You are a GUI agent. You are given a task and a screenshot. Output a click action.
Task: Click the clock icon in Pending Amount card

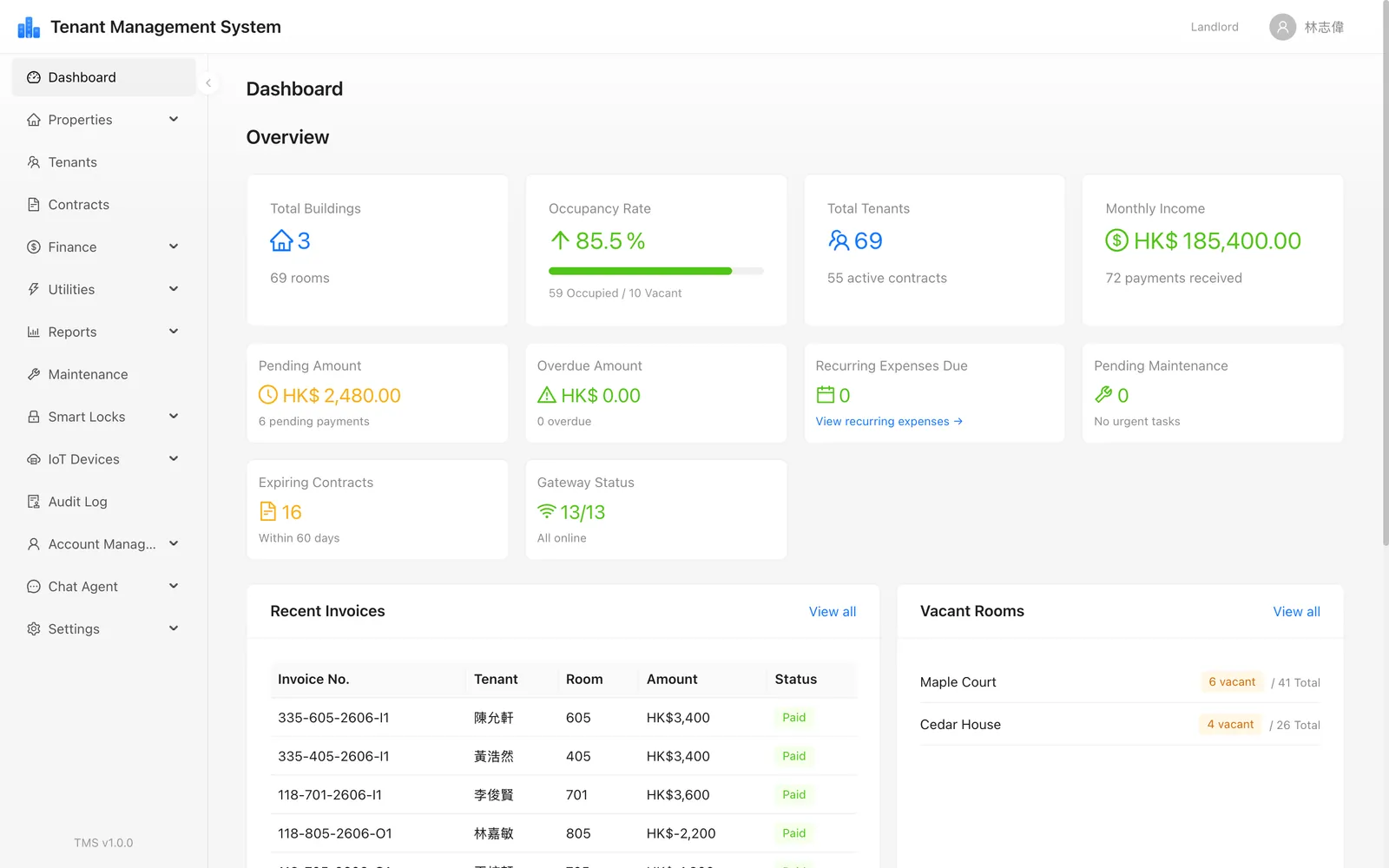[268, 395]
